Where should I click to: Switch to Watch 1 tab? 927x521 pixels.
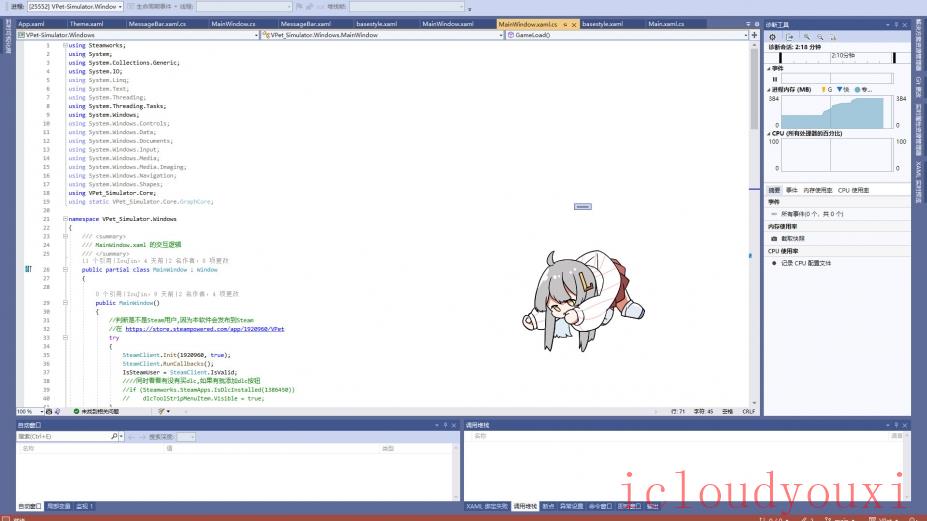pos(85,506)
